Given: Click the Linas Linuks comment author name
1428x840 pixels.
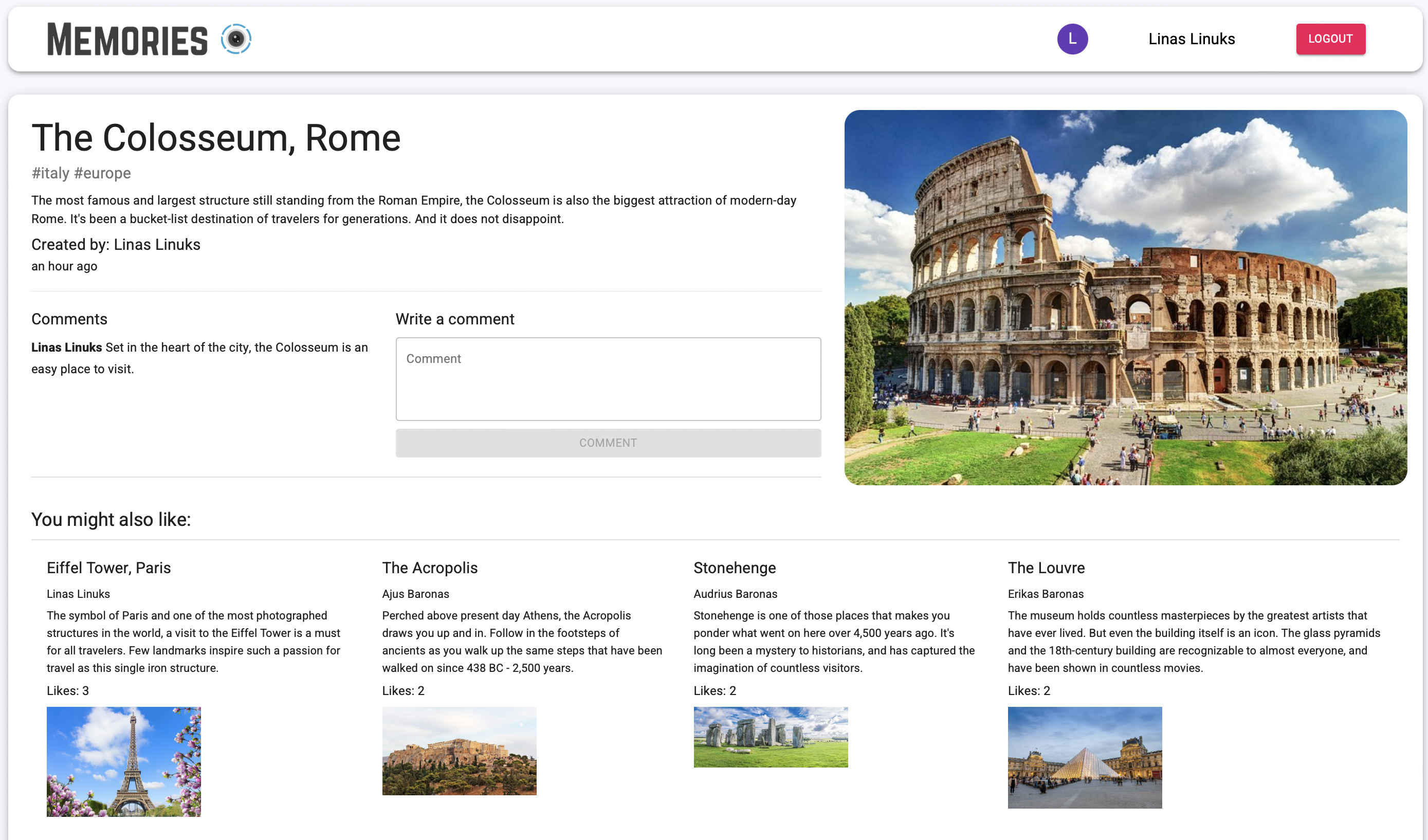Looking at the screenshot, I should click(x=66, y=348).
